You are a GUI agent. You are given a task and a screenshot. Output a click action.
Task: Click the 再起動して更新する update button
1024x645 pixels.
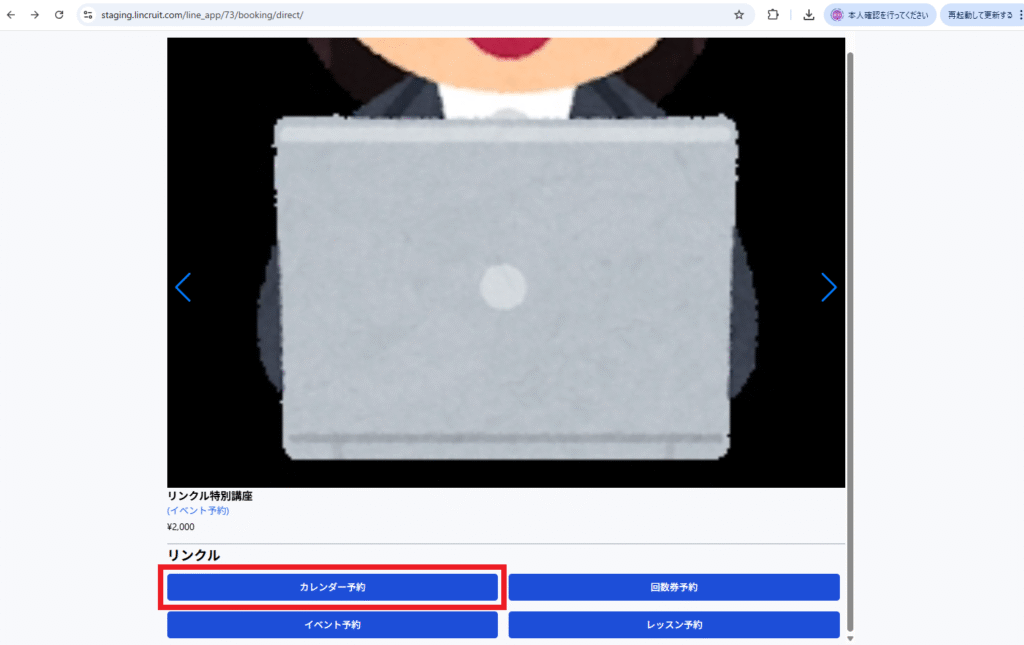pyautogui.click(x=981, y=14)
